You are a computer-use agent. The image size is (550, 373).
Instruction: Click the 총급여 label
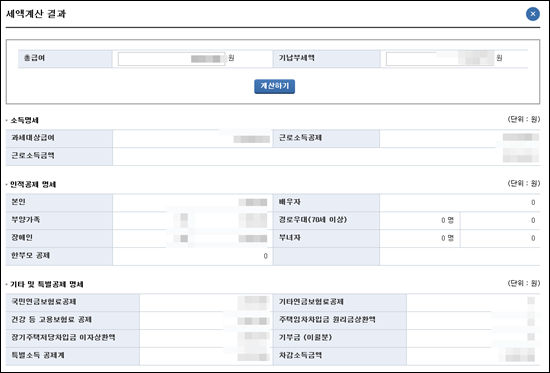pyautogui.click(x=34, y=58)
